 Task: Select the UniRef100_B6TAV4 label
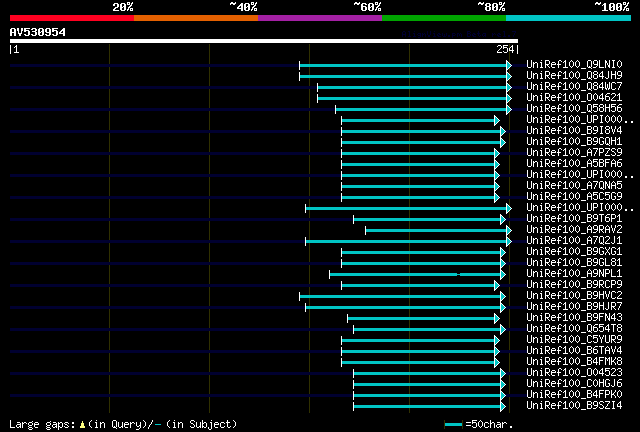click(x=574, y=351)
